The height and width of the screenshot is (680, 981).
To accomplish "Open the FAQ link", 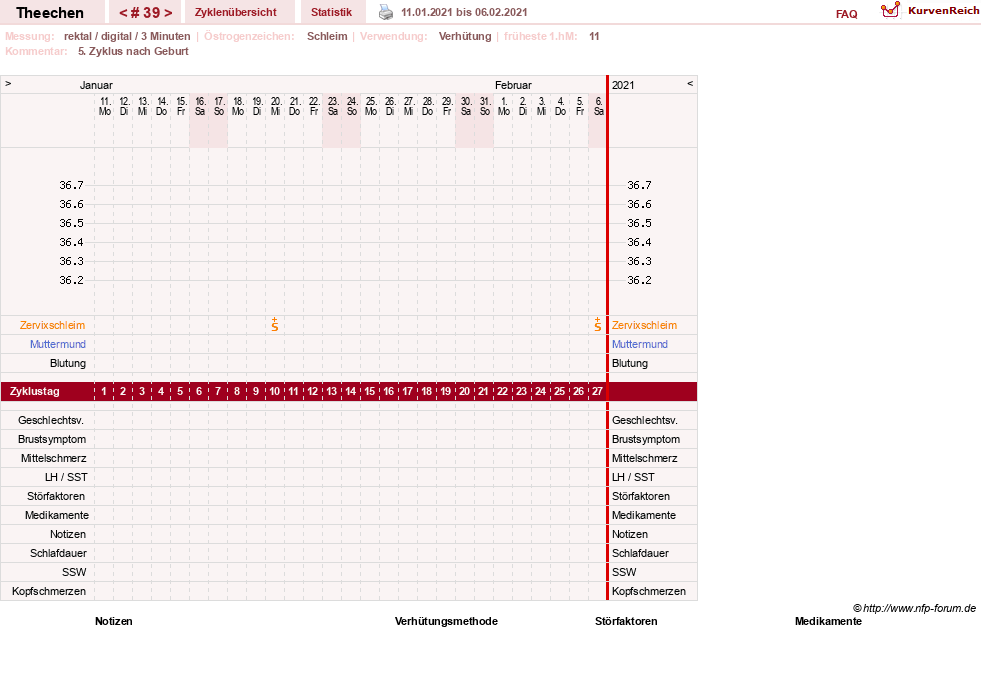I will pyautogui.click(x=846, y=14).
